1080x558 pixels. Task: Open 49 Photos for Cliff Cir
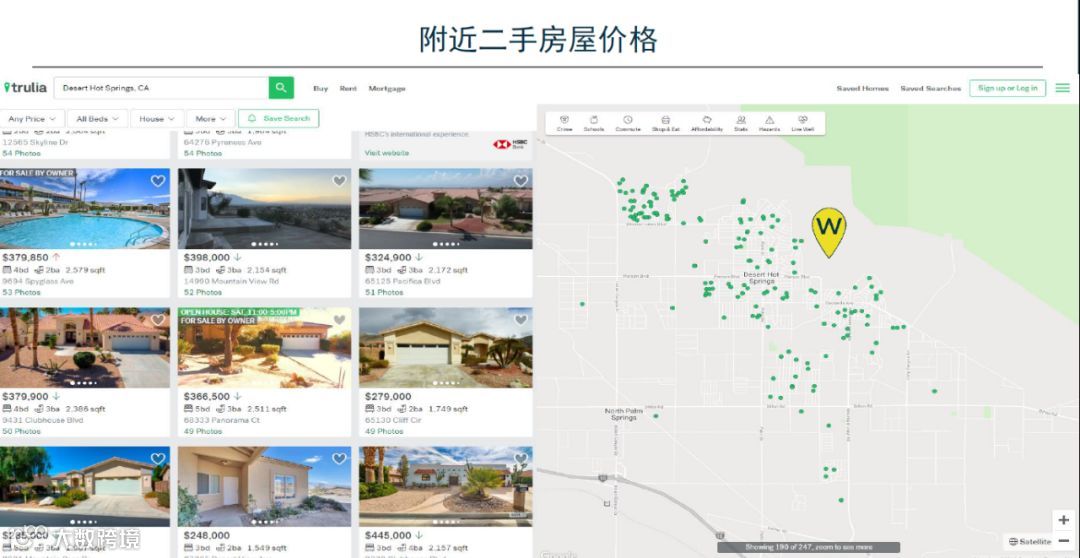click(384, 431)
